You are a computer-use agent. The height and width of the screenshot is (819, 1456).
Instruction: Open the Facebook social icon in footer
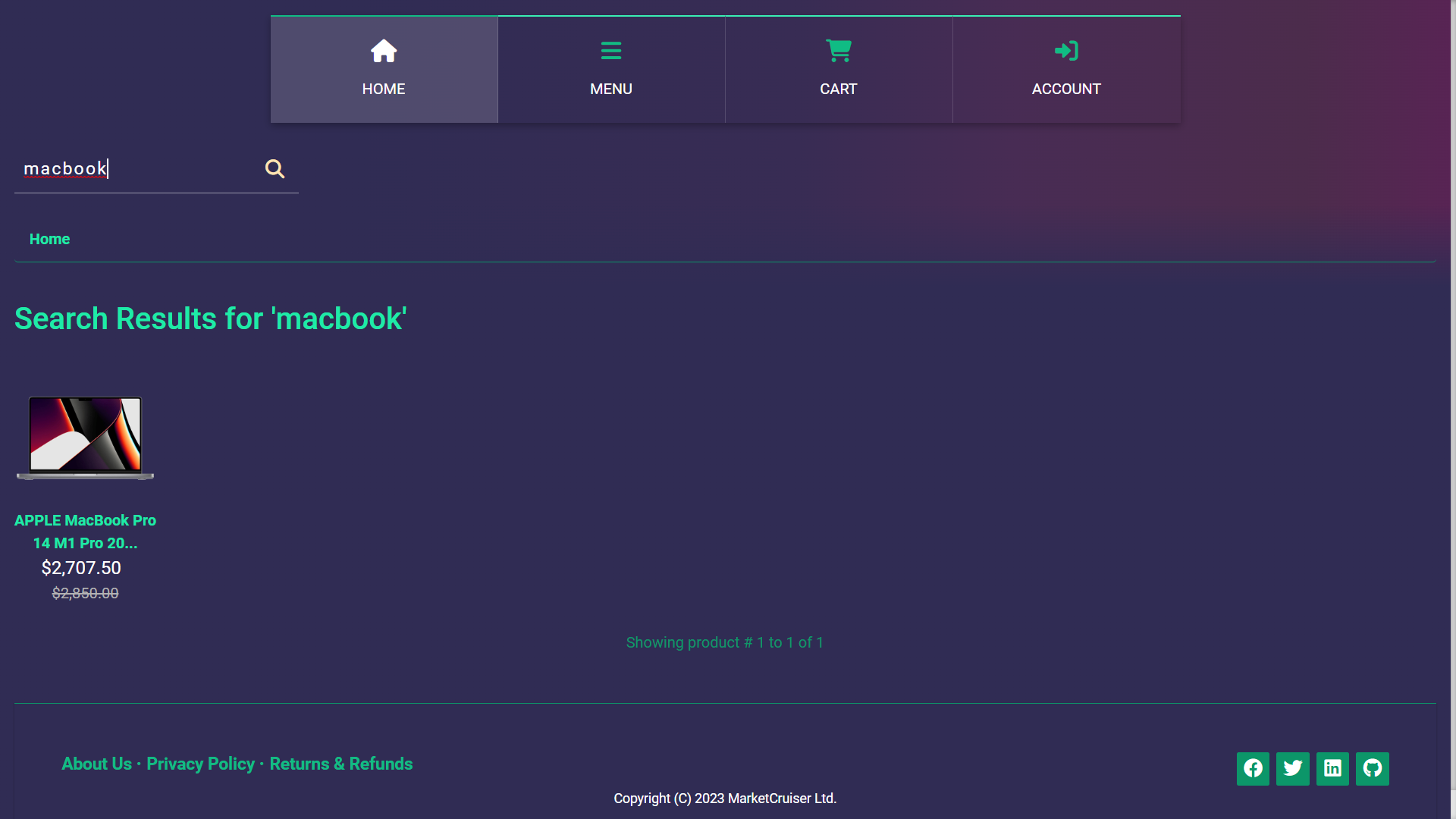1253,768
